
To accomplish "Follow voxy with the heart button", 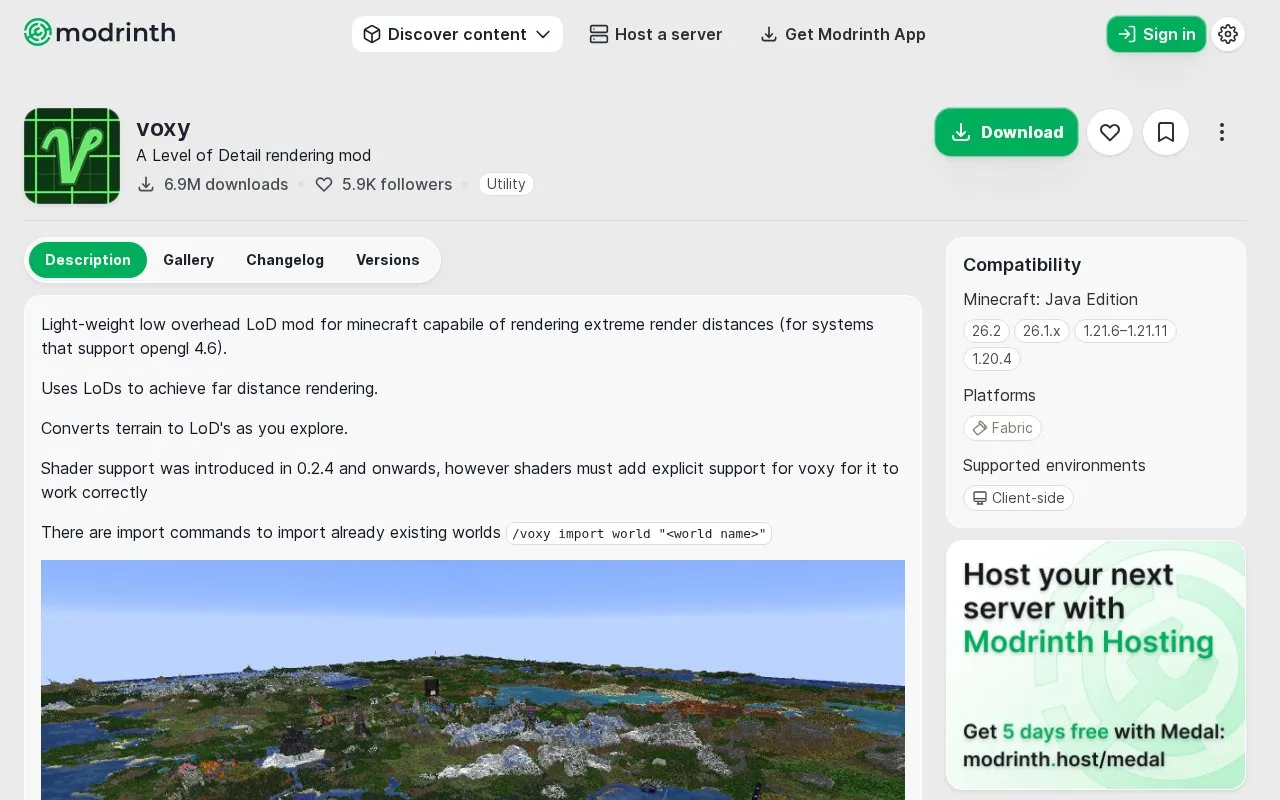I will point(1110,132).
